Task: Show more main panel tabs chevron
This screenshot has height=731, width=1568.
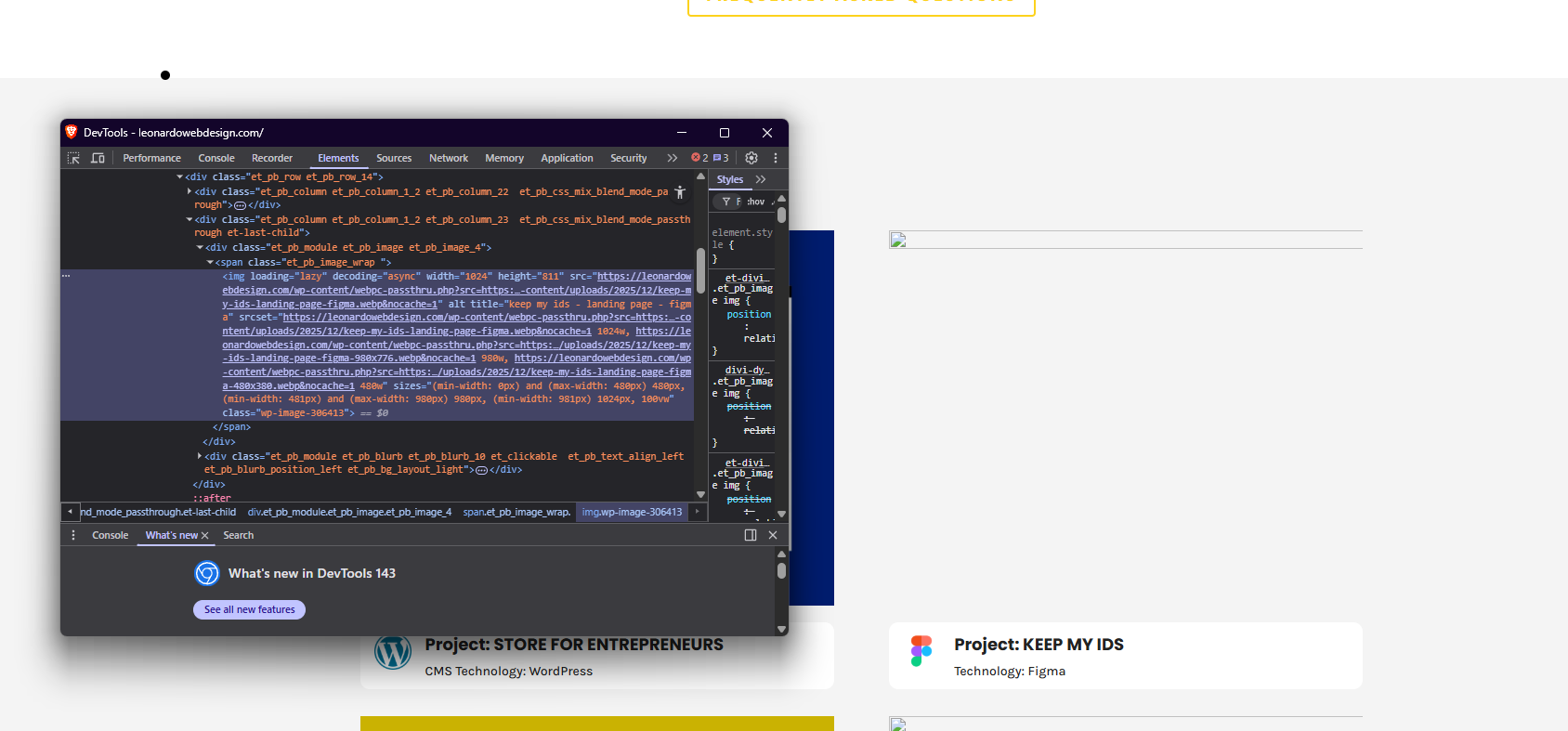Action: click(672, 158)
